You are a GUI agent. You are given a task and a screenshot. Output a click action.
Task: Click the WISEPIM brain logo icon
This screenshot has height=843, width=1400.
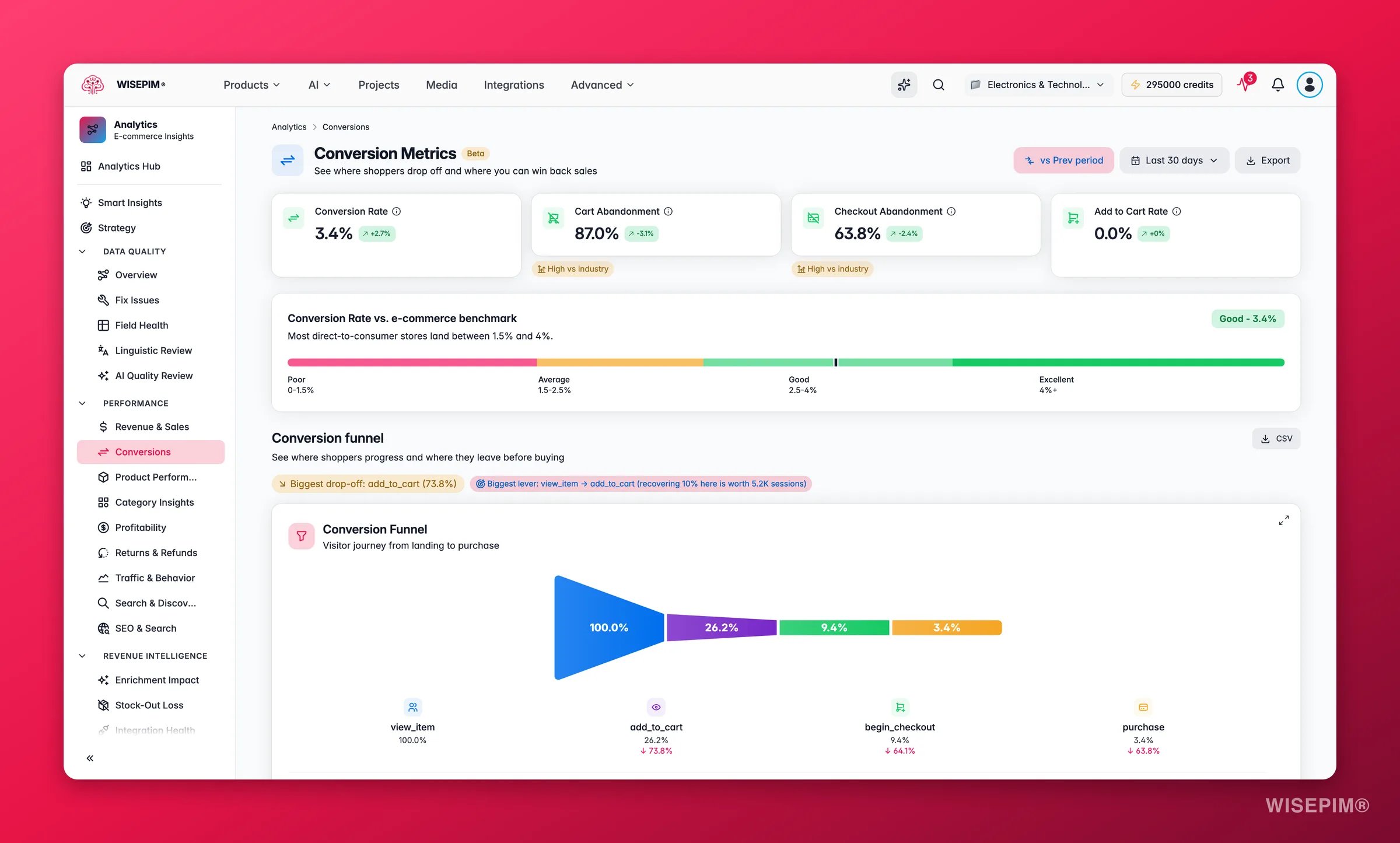click(x=93, y=85)
